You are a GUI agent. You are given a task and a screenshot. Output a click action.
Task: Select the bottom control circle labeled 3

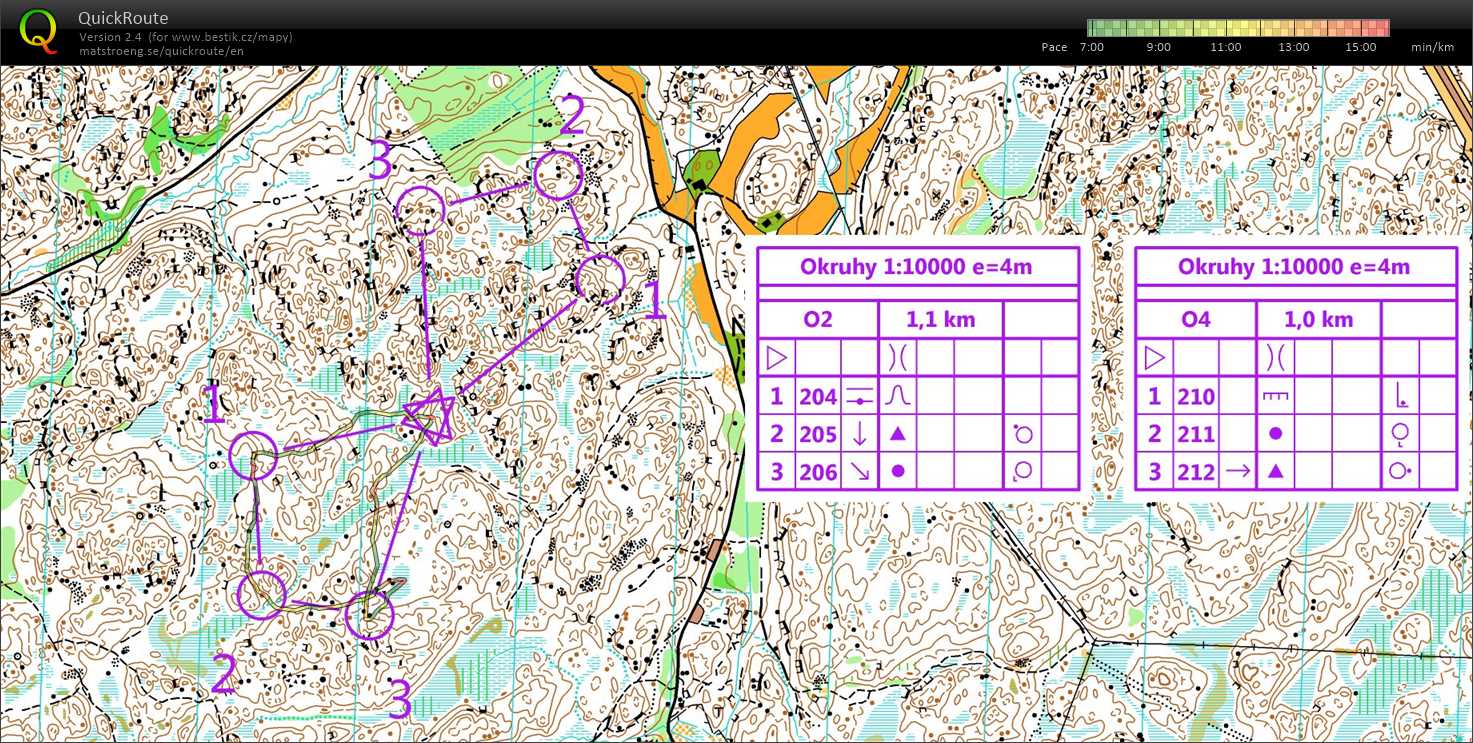369,615
